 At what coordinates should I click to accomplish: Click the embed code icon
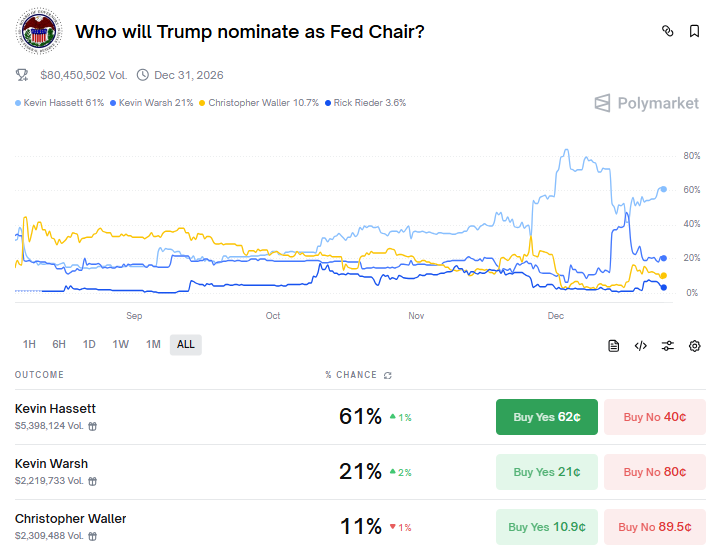641,346
